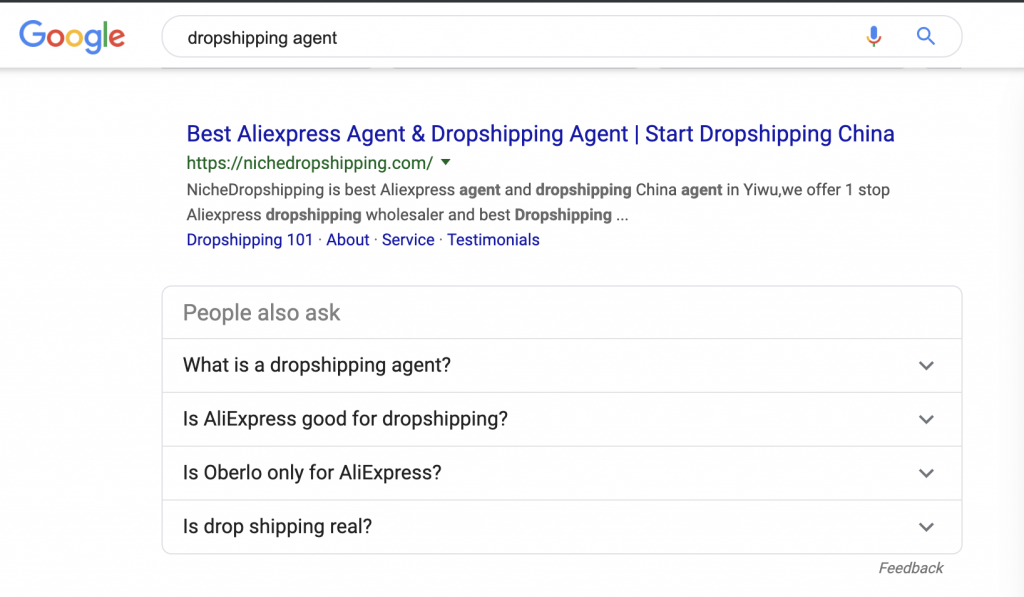Image resolution: width=1024 pixels, height=597 pixels.
Task: Expand 'Is AliExpress good for dropshipping?' chevron
Action: [926, 420]
